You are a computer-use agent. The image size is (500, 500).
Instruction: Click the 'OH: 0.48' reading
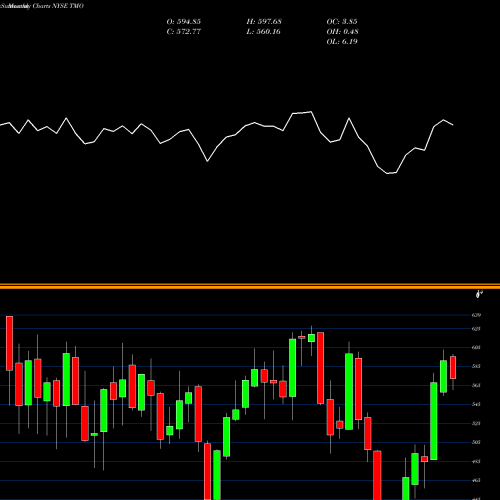point(343,32)
